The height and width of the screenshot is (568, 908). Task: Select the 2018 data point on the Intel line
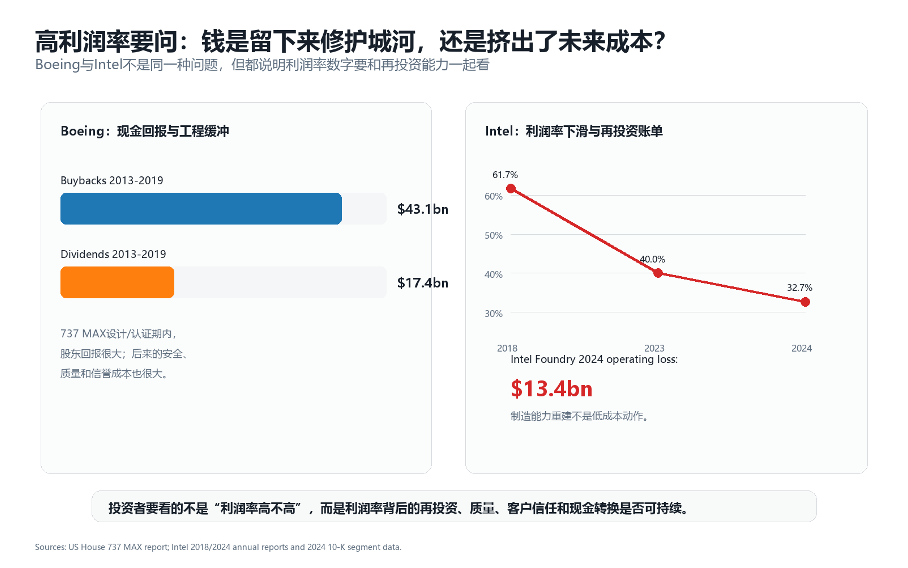pos(511,189)
